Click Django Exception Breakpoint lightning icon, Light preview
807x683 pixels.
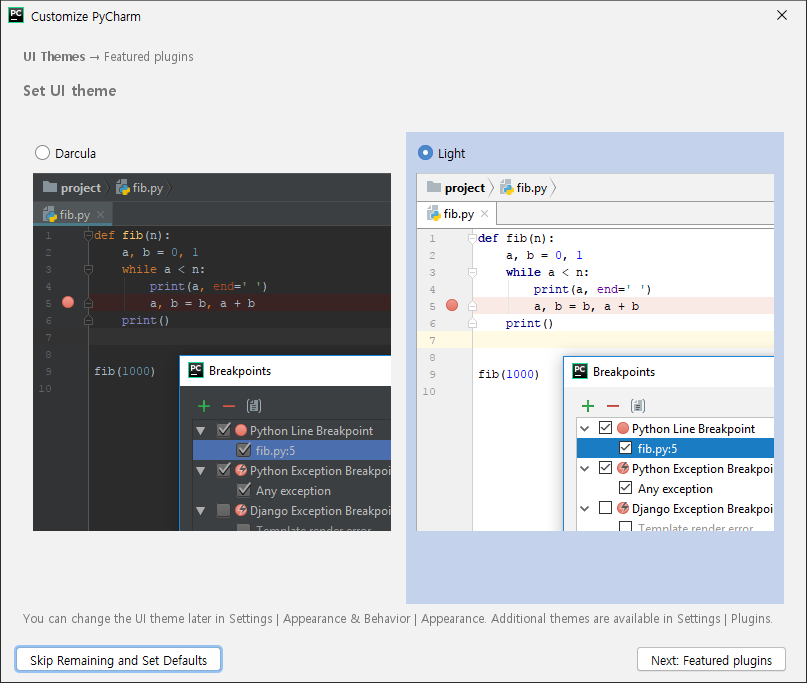pos(623,508)
